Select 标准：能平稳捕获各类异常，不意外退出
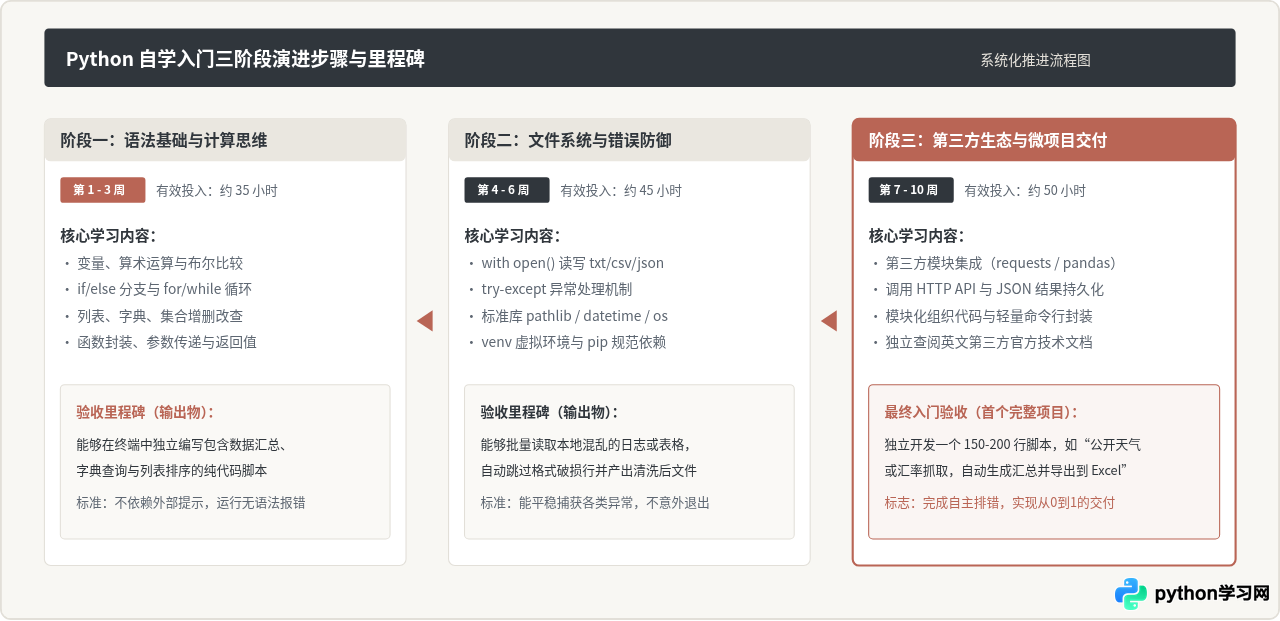The height and width of the screenshot is (621, 1280). click(x=595, y=503)
